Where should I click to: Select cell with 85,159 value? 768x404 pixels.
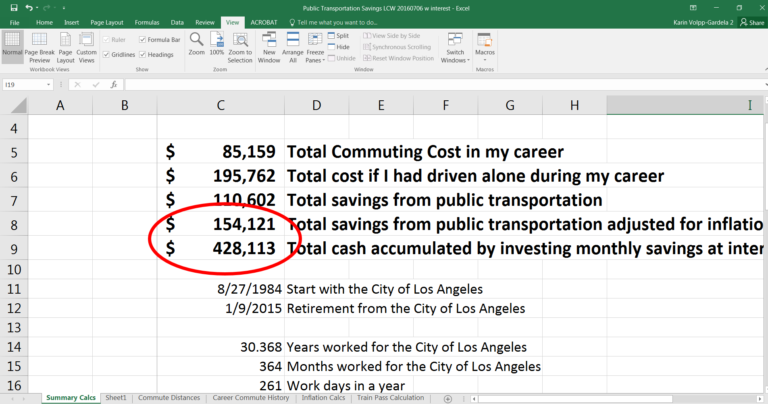pyautogui.click(x=221, y=152)
